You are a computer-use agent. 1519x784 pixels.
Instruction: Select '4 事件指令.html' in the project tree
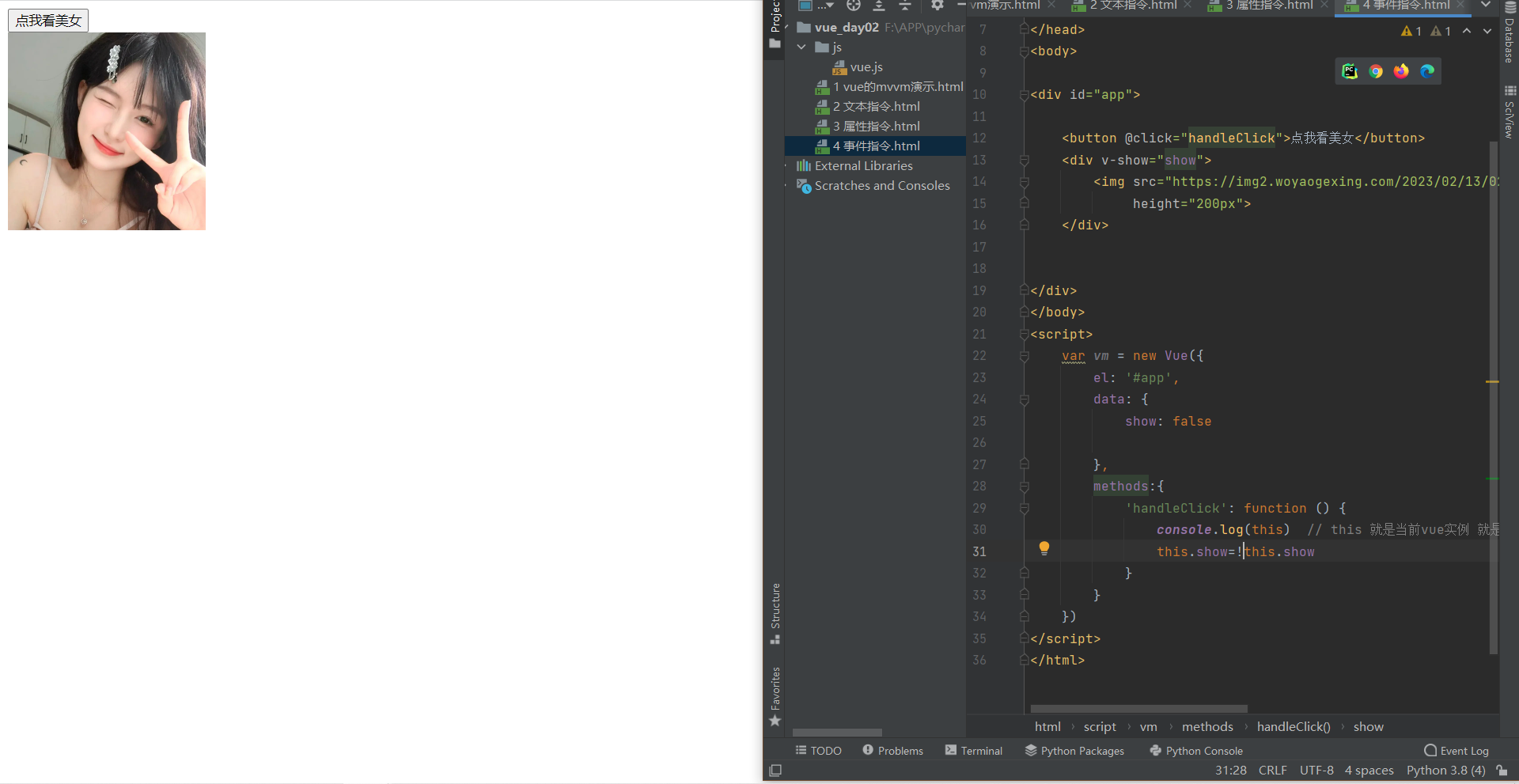click(x=875, y=146)
